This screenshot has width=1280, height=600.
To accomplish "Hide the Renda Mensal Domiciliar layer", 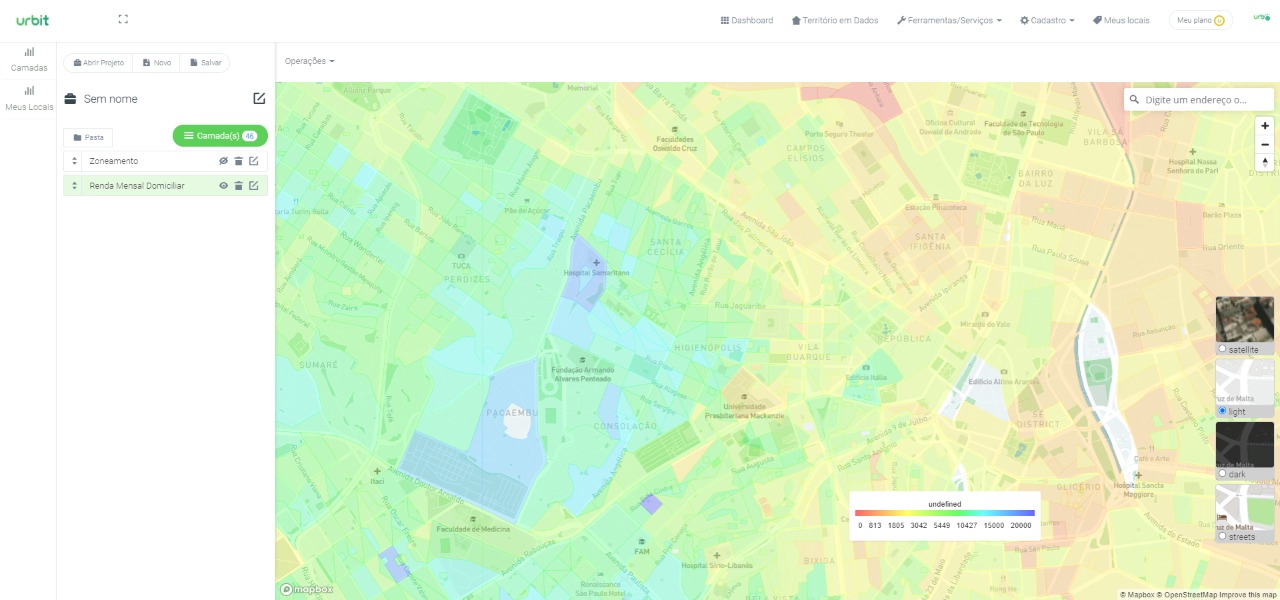I will (224, 186).
